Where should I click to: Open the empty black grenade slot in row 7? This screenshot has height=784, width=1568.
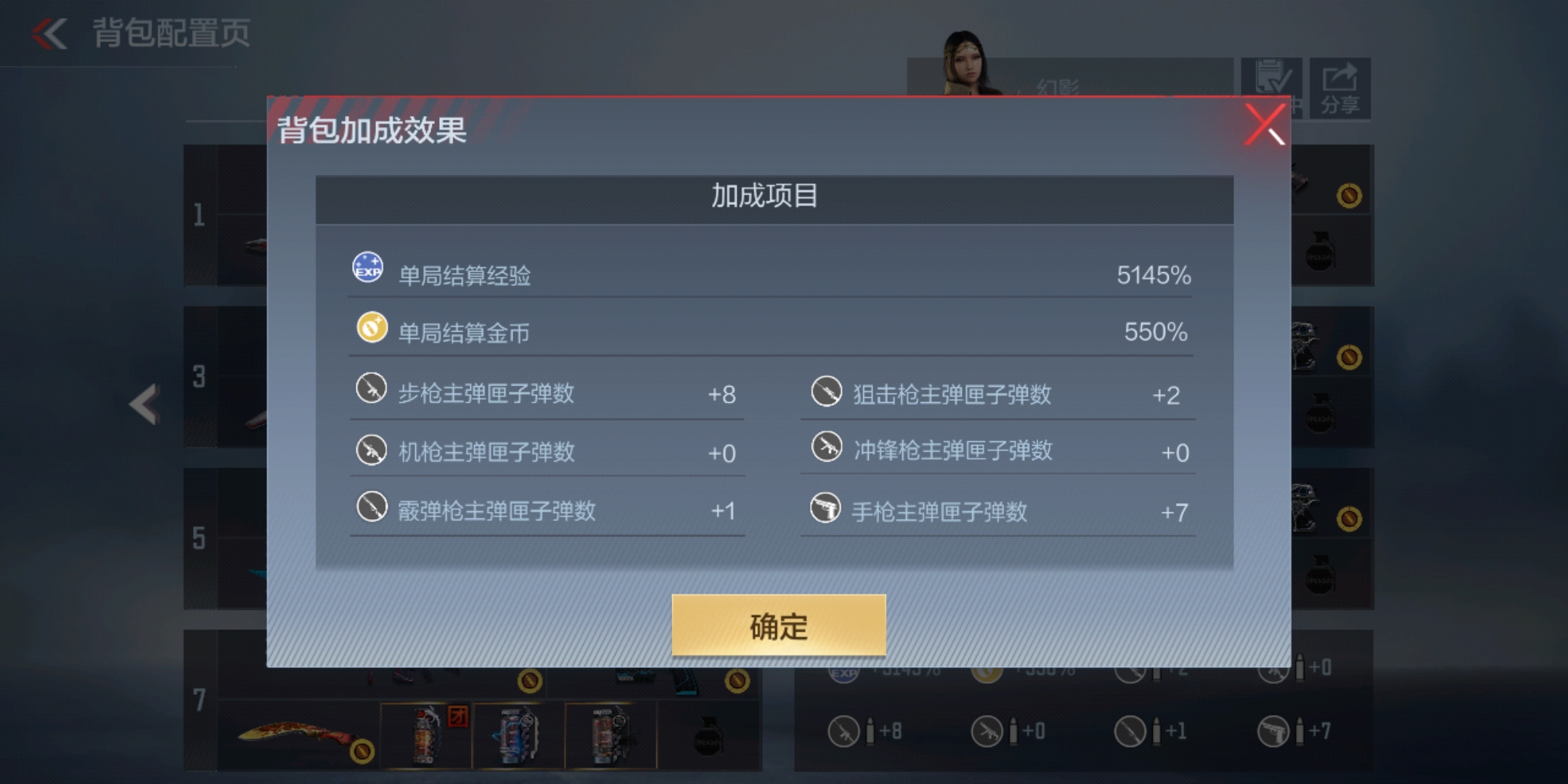tap(708, 735)
